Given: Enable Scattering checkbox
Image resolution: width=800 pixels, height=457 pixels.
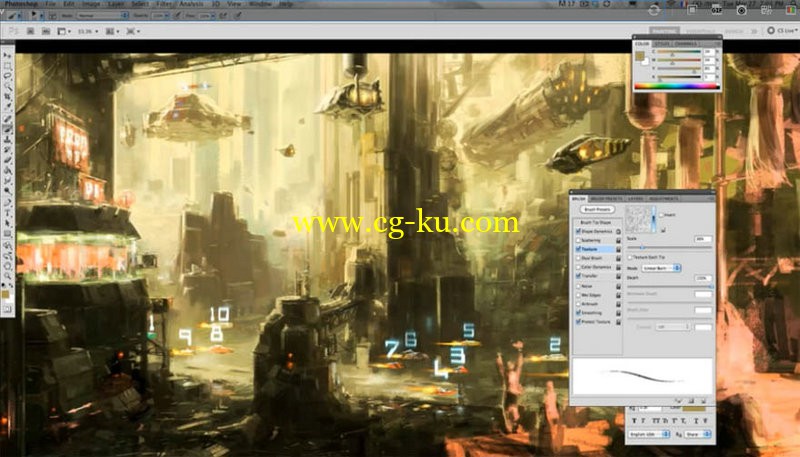Looking at the screenshot, I should [579, 240].
